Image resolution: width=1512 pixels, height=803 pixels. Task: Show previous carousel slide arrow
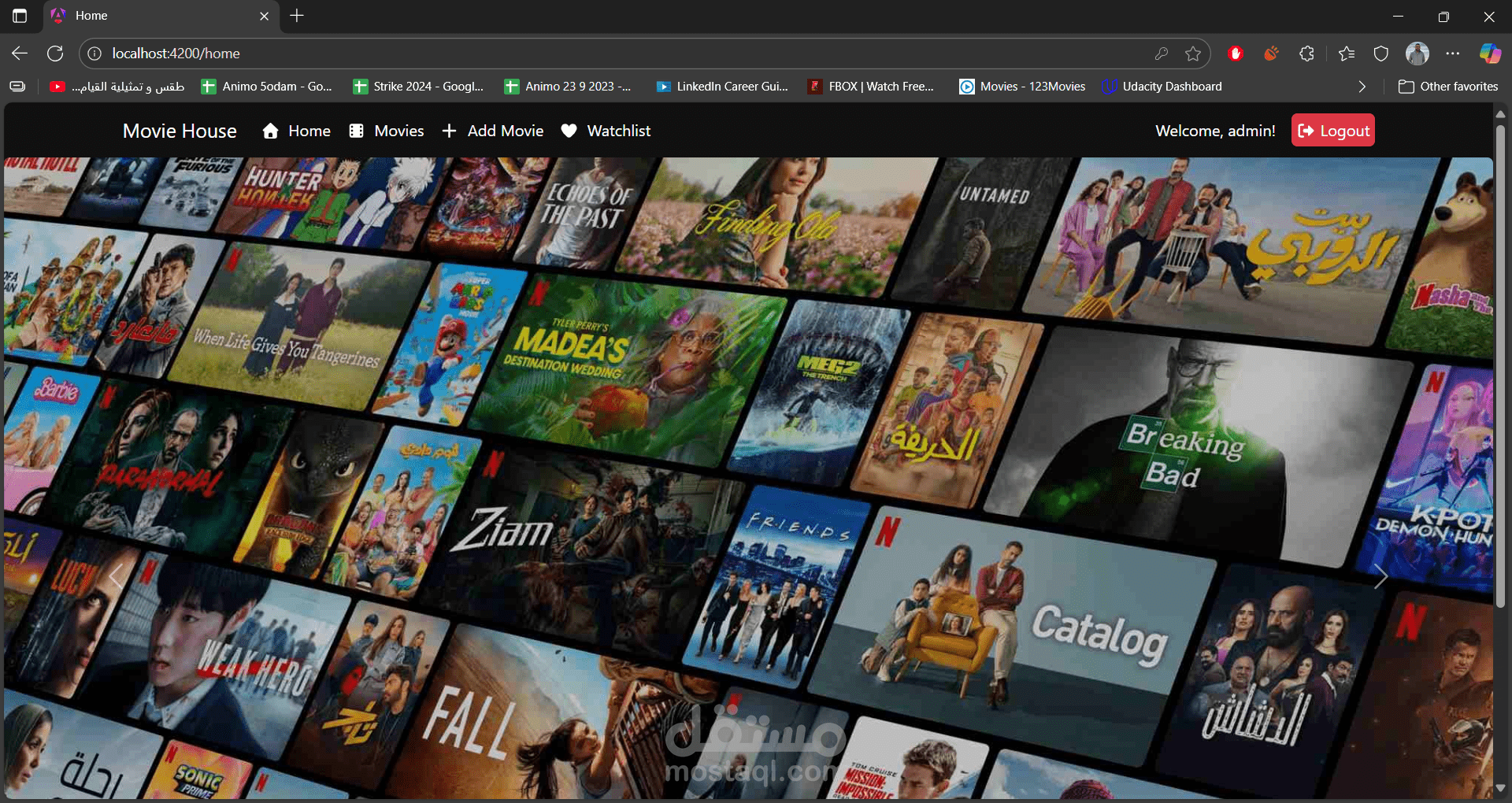pyautogui.click(x=116, y=576)
